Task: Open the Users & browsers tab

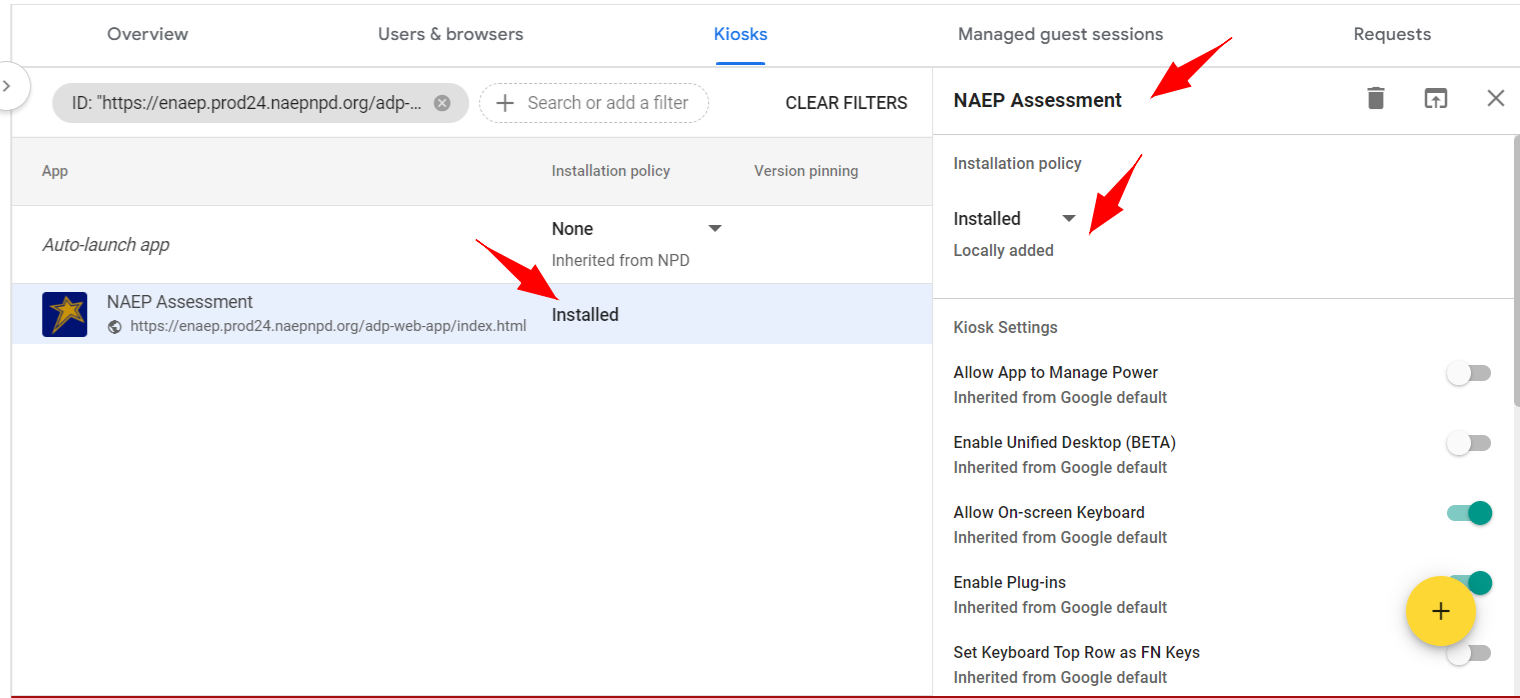Action: pos(450,33)
